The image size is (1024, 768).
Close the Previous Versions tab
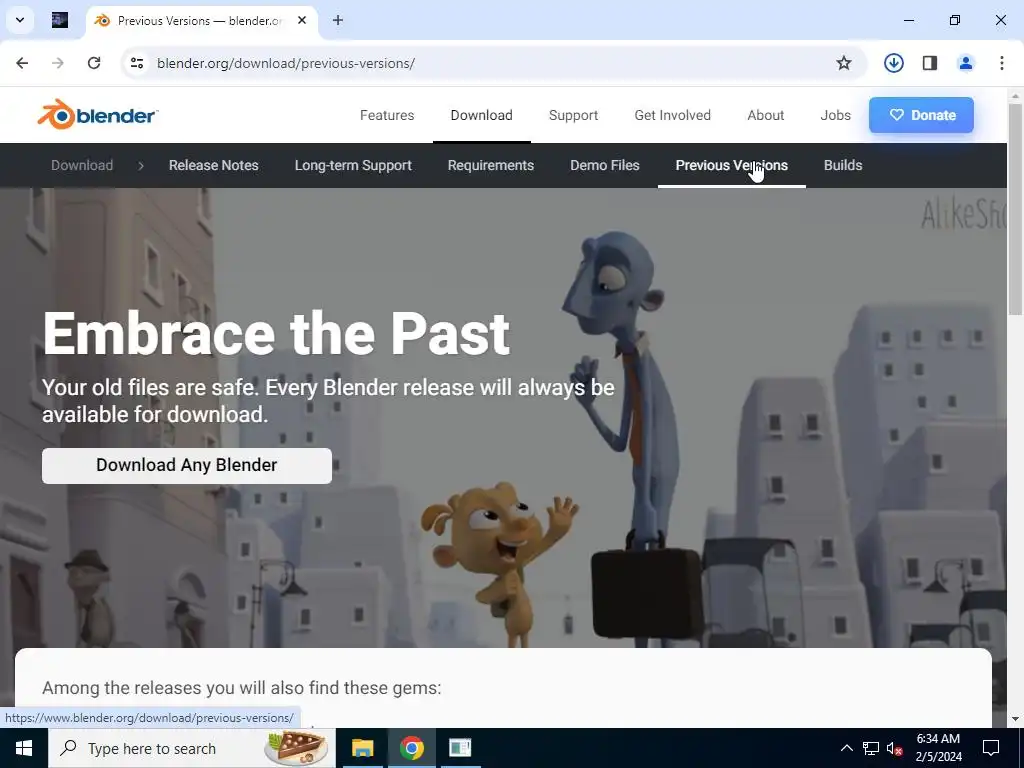click(302, 20)
